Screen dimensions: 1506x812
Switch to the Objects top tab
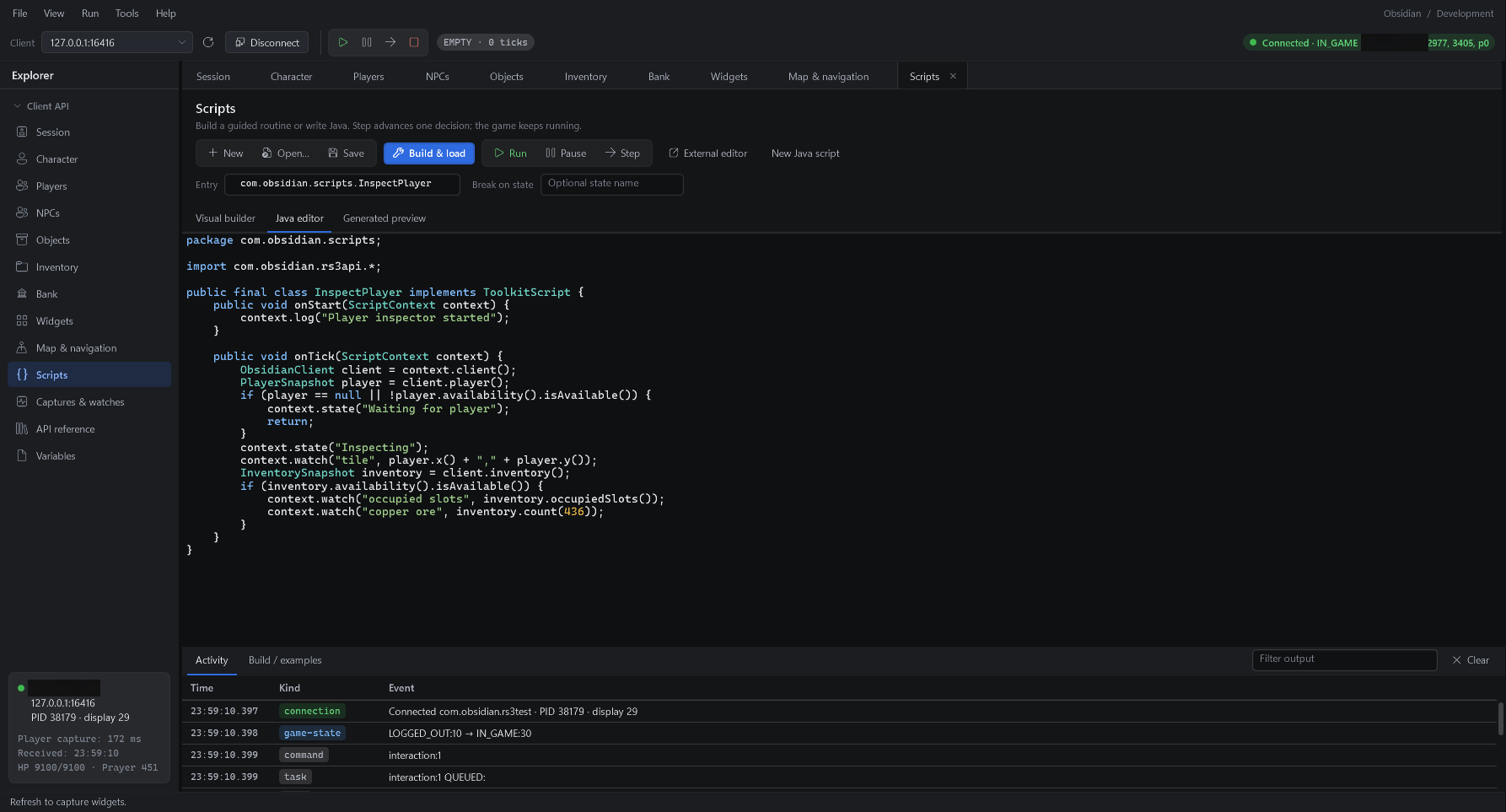pos(507,77)
